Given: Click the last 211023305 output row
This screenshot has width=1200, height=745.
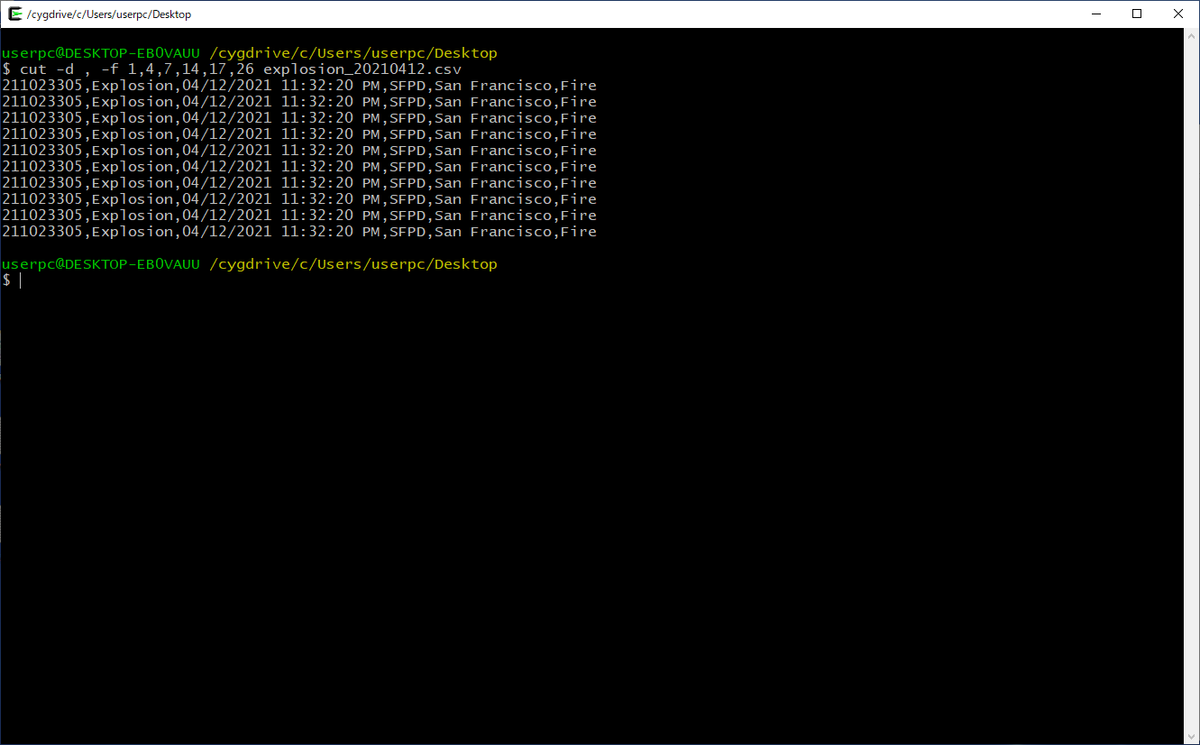Looking at the screenshot, I should pyautogui.click(x=299, y=232).
